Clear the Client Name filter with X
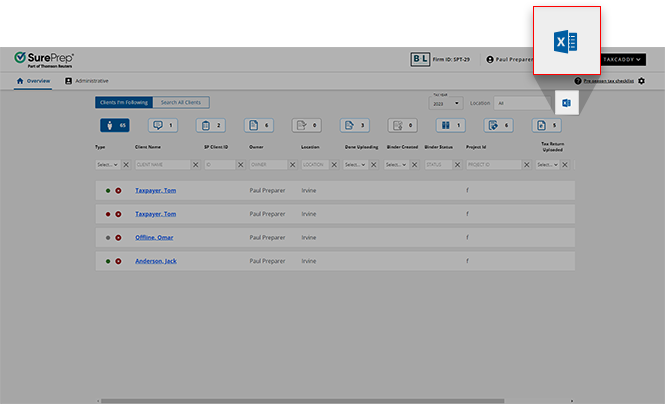This screenshot has width=665, height=404. [197, 164]
